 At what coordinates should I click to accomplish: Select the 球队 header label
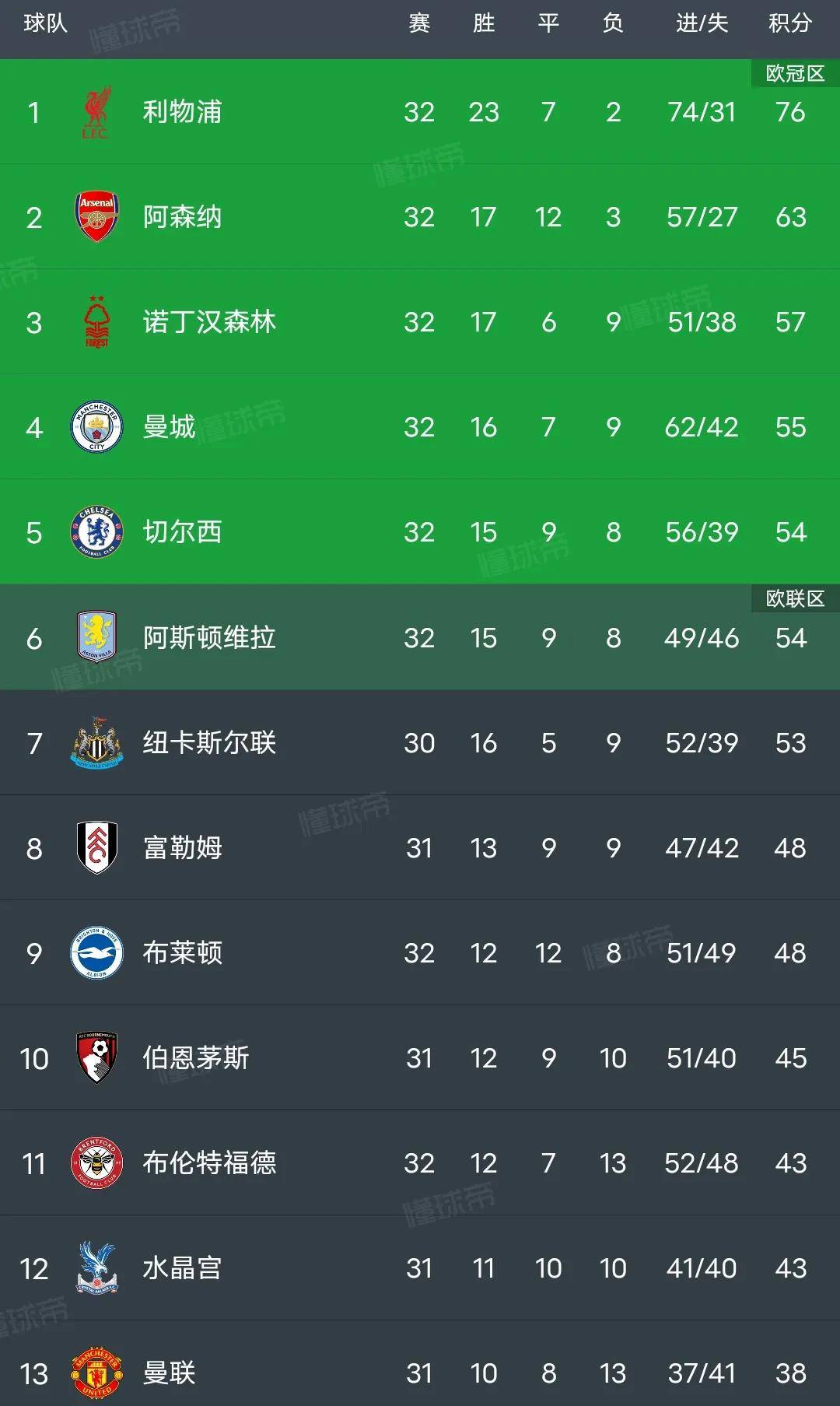pyautogui.click(x=45, y=23)
